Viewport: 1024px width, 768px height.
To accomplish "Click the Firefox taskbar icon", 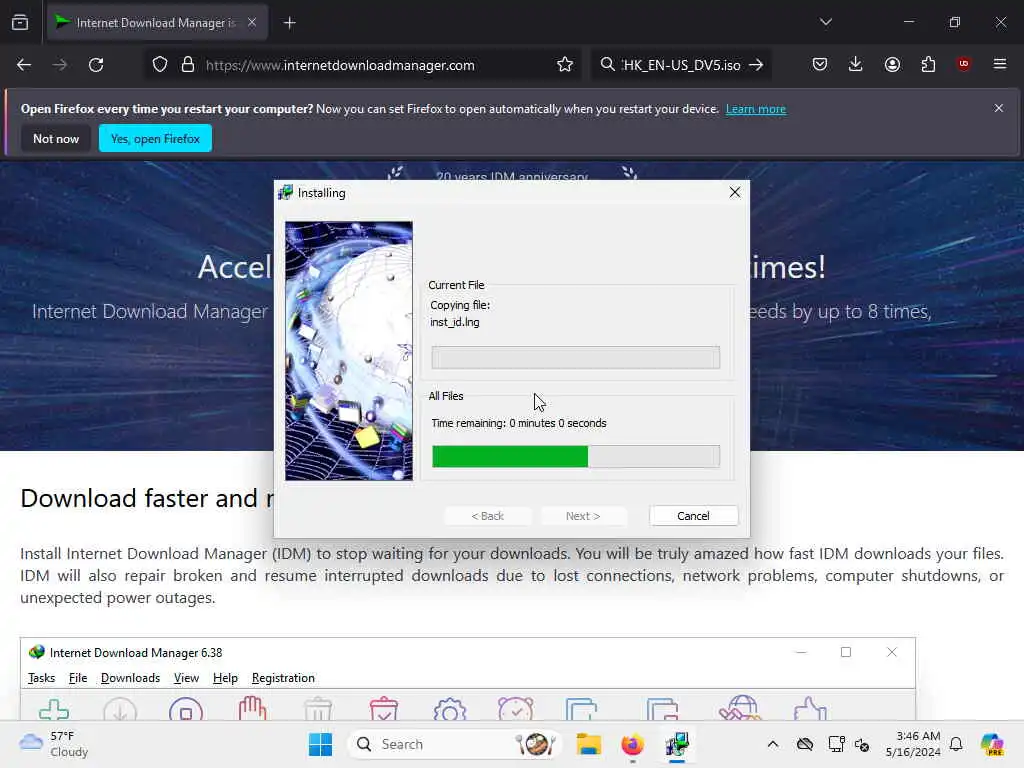I will 632,744.
